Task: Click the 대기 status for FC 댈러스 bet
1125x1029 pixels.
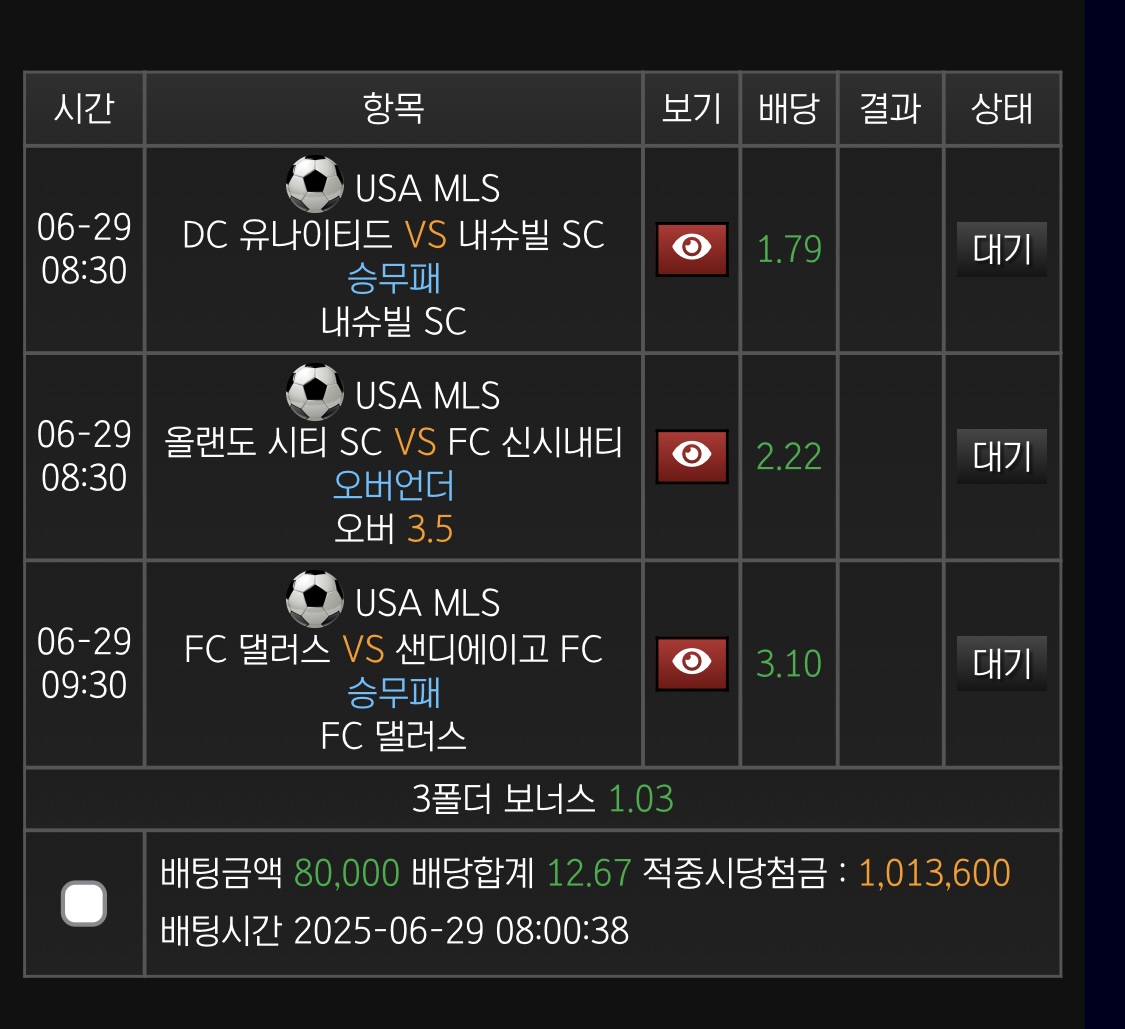Action: tap(1002, 664)
